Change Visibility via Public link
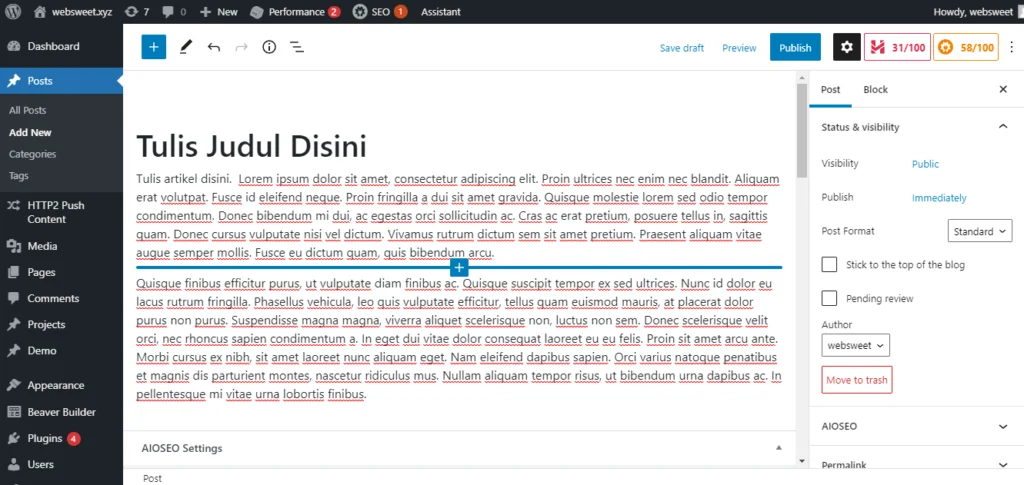 (x=925, y=164)
